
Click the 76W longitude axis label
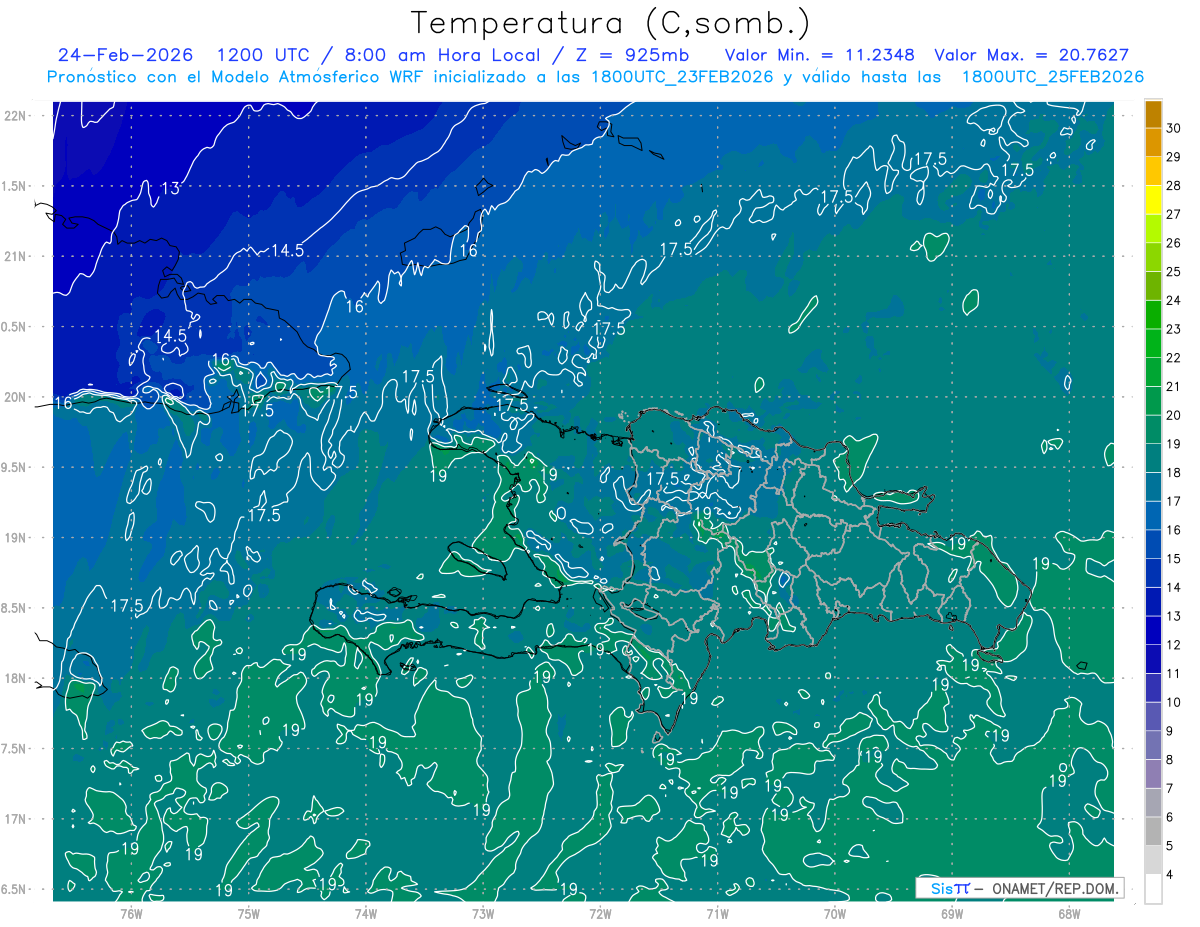(x=131, y=913)
